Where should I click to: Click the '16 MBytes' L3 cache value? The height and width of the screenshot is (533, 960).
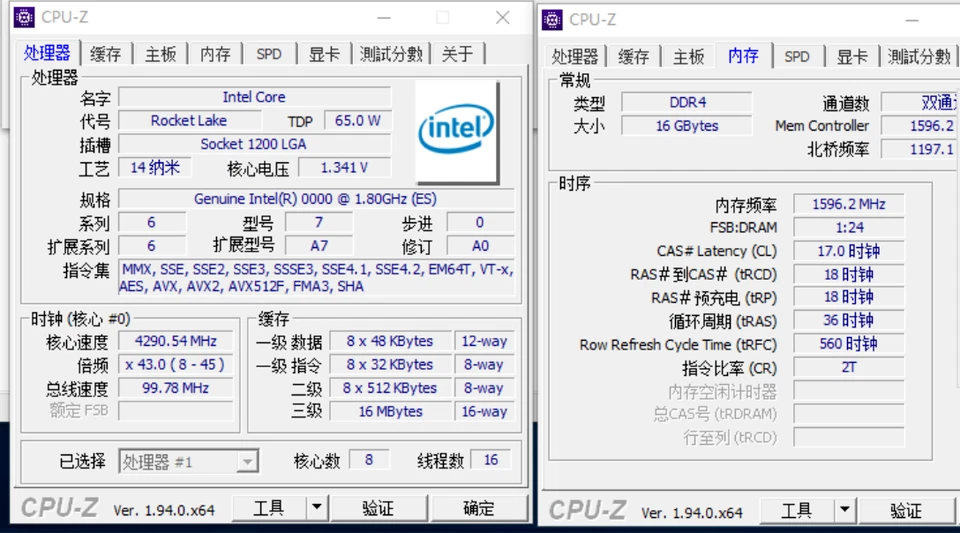click(391, 411)
